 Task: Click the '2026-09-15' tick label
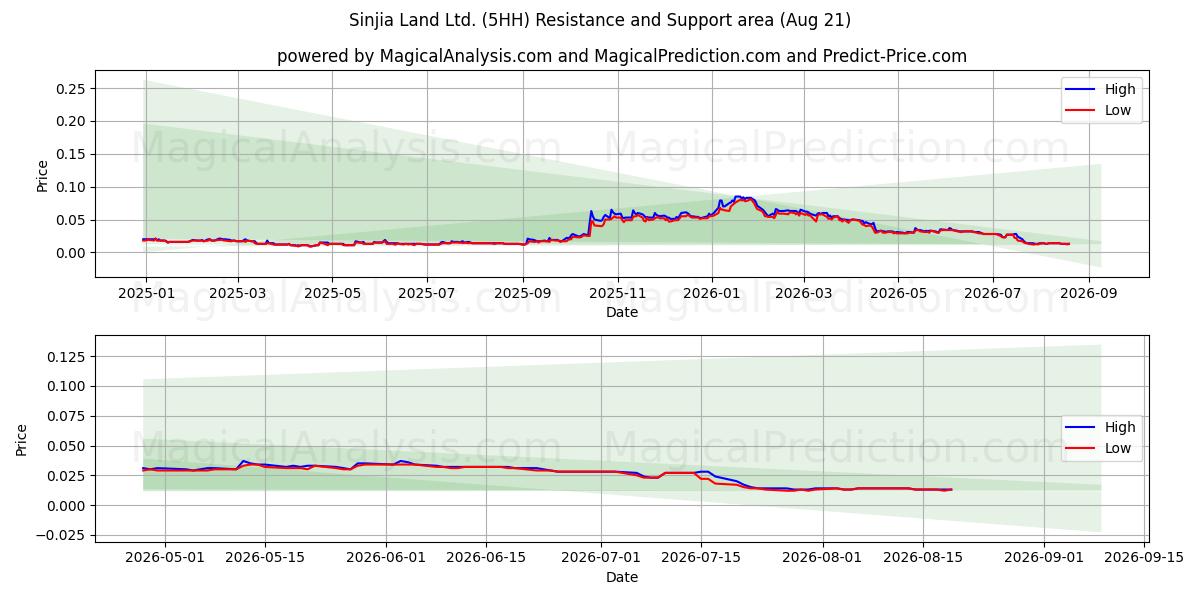pos(1144,558)
